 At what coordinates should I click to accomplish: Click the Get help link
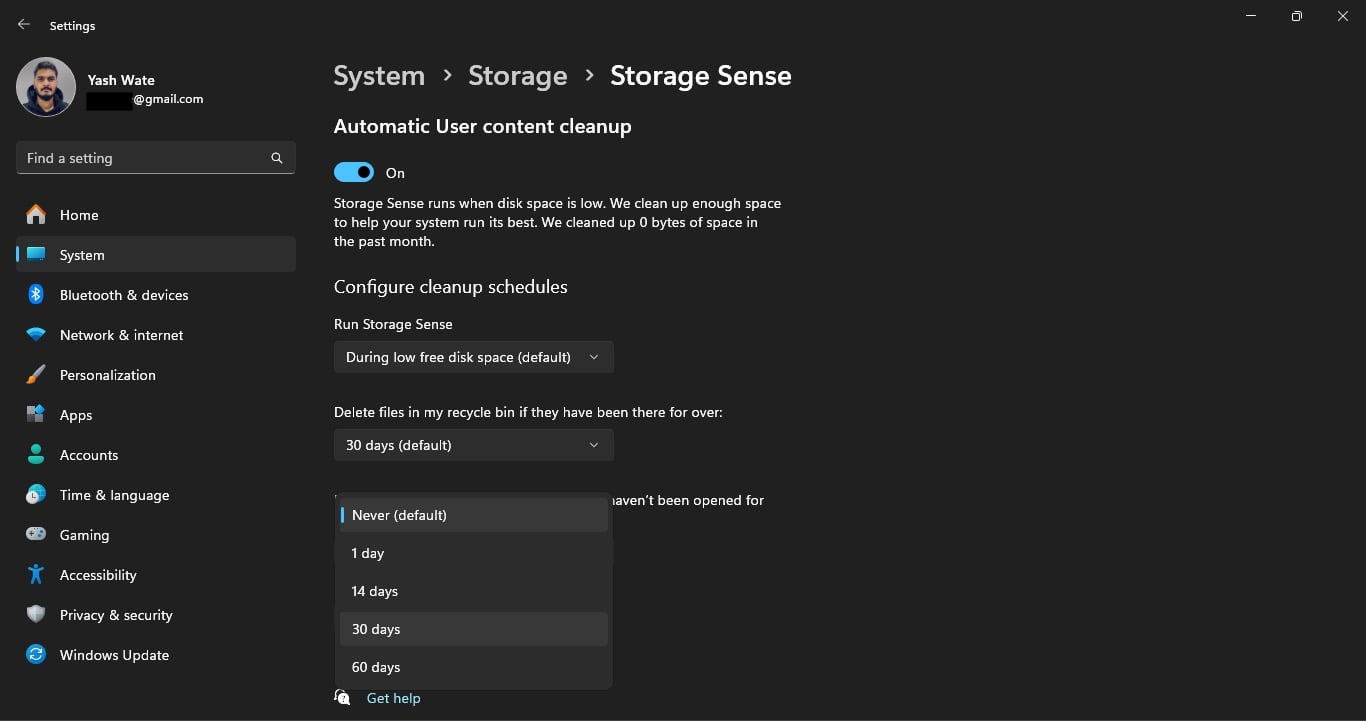pos(393,698)
